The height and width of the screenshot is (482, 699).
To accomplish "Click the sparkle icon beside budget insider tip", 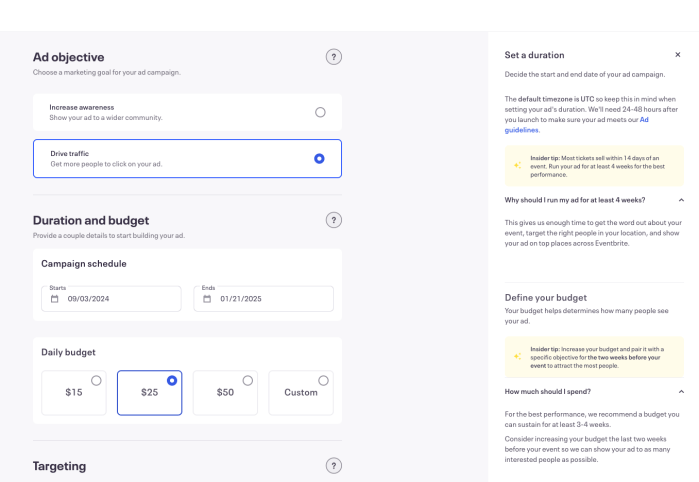I will 517,356.
